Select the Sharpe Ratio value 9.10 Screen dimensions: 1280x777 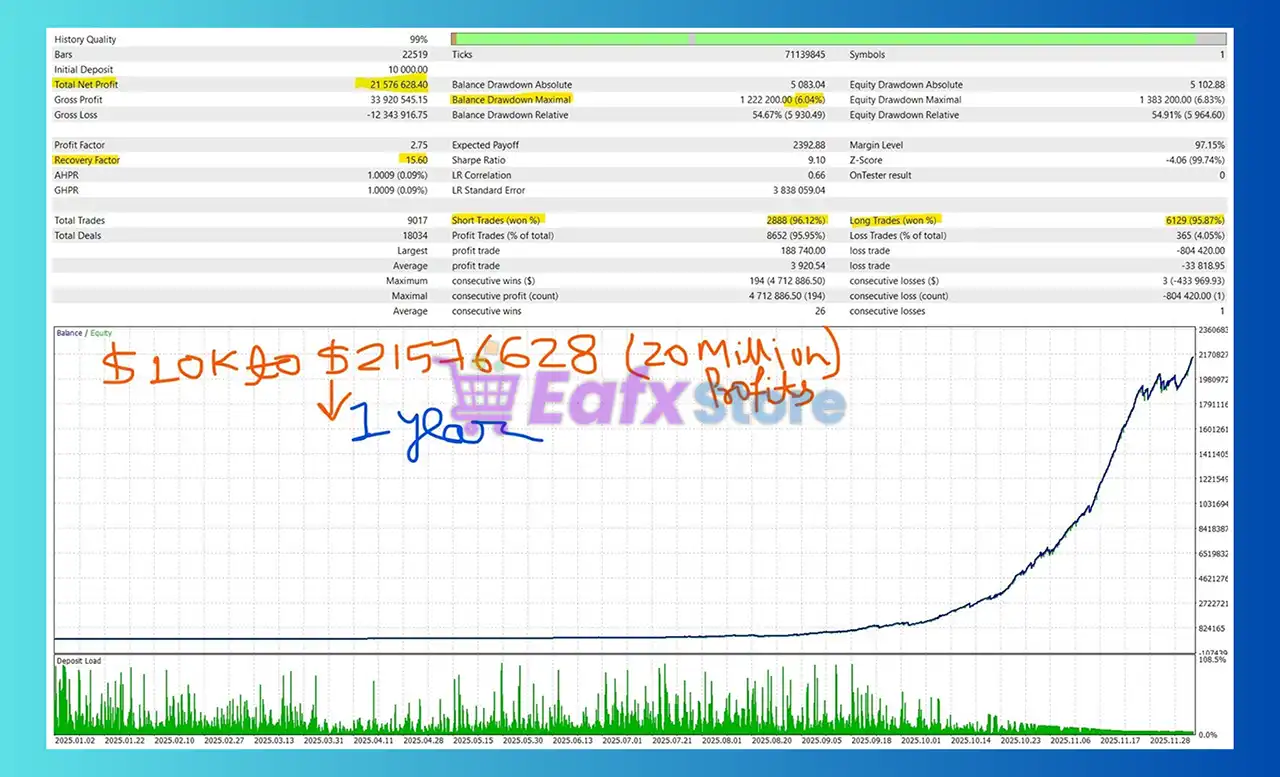tap(816, 160)
